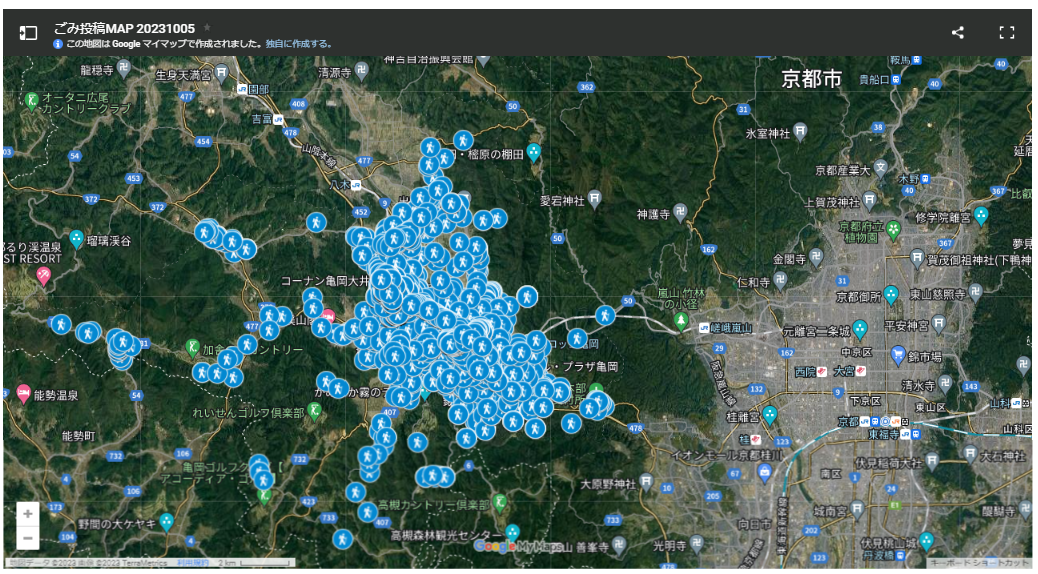Click the 嵯峨嵐山 JR station marker
This screenshot has width=1038, height=574.
pyautogui.click(x=704, y=328)
